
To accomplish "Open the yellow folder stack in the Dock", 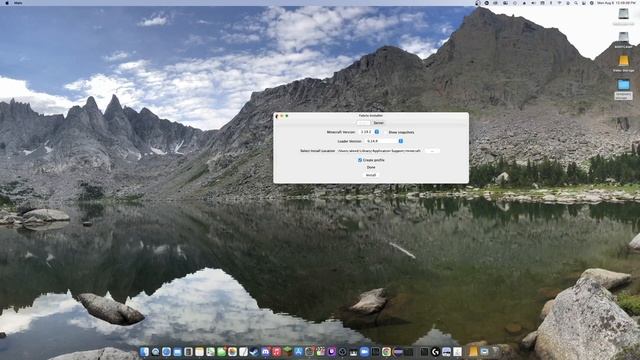I will [473, 351].
